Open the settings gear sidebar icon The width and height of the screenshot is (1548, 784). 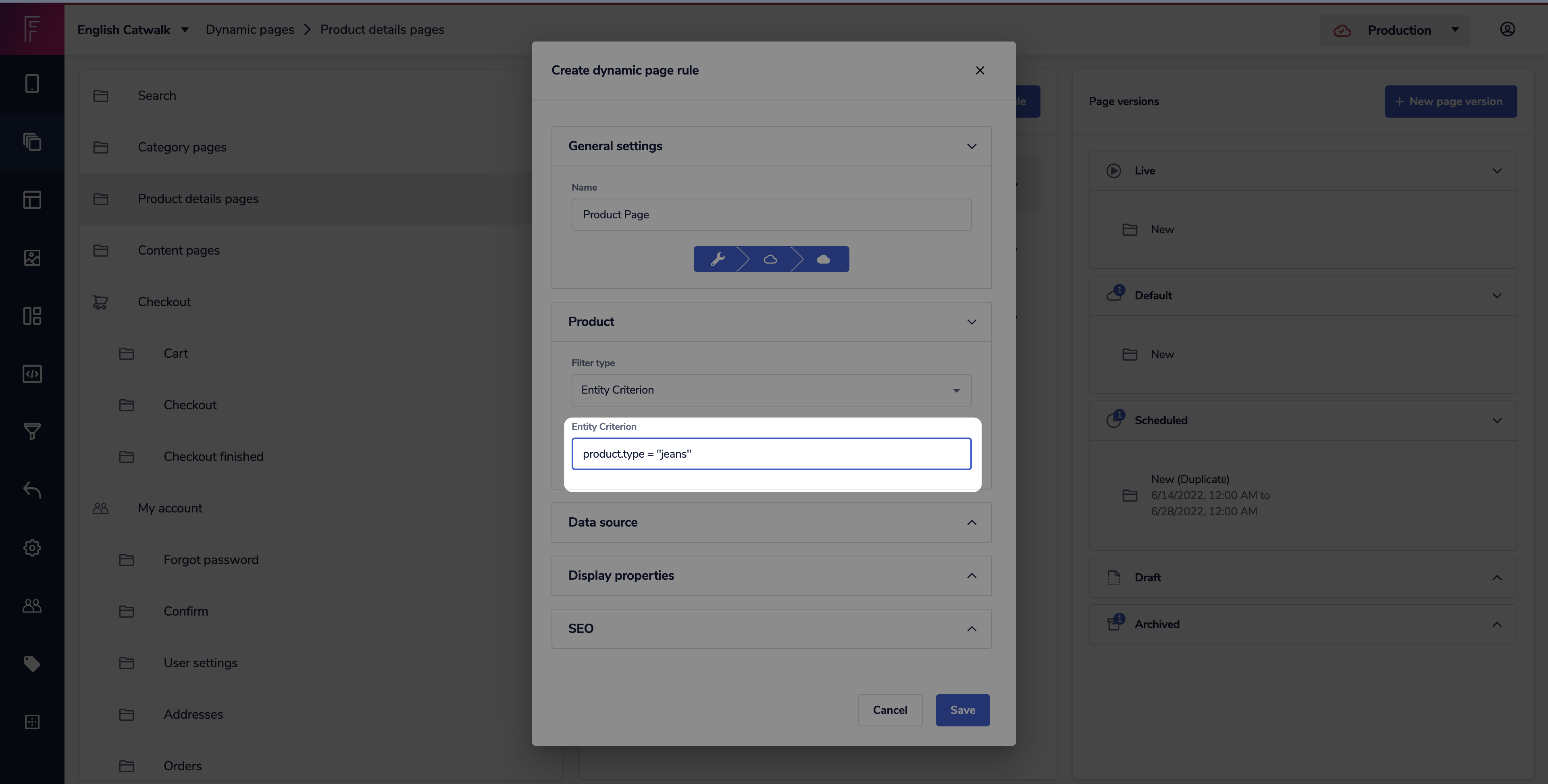click(x=32, y=547)
